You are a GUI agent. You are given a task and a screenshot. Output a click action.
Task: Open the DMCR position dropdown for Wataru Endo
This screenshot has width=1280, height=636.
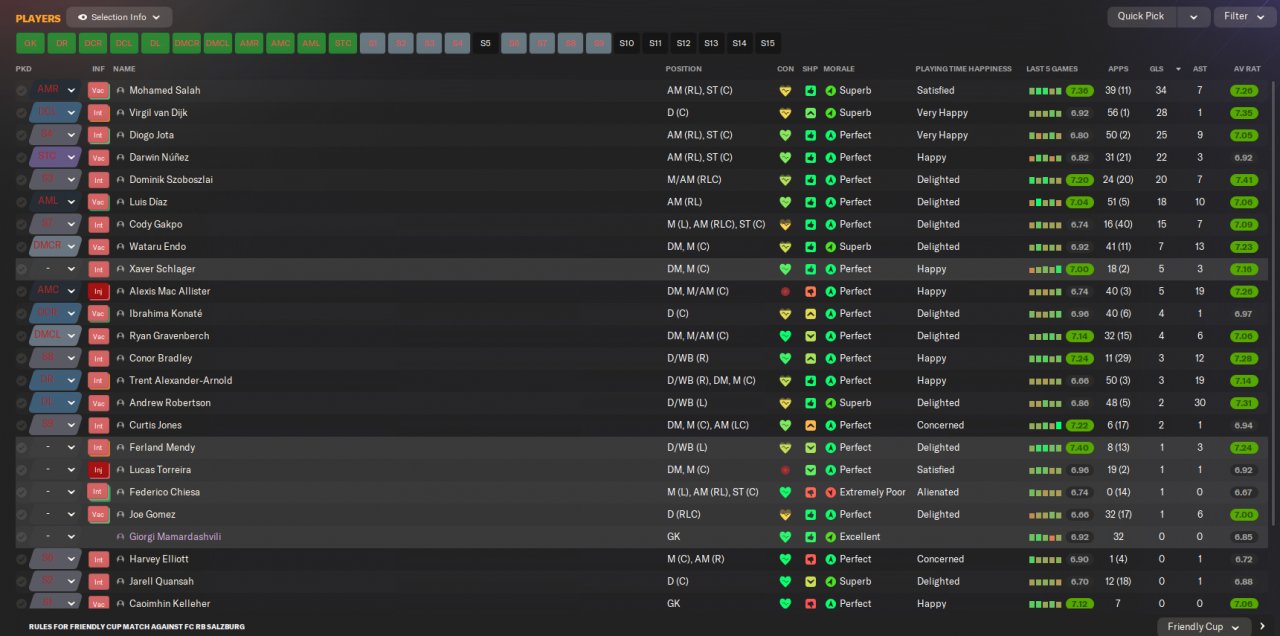(72, 247)
